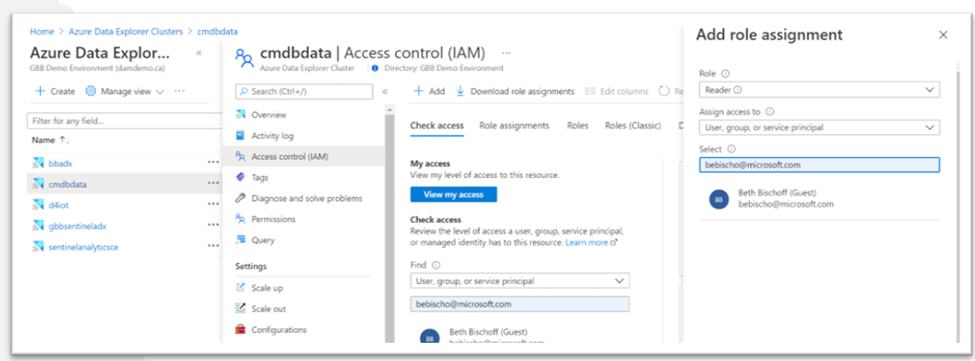Collapse the cluster list panel chevron

[199, 53]
